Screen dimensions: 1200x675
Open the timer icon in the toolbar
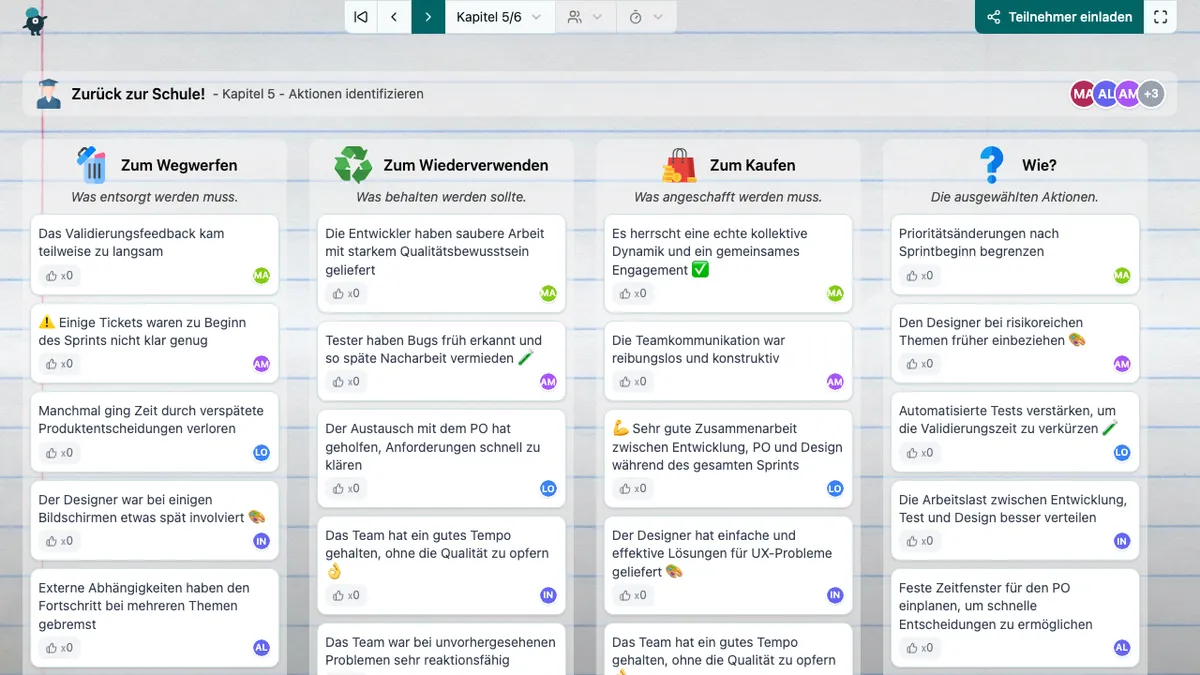[634, 17]
